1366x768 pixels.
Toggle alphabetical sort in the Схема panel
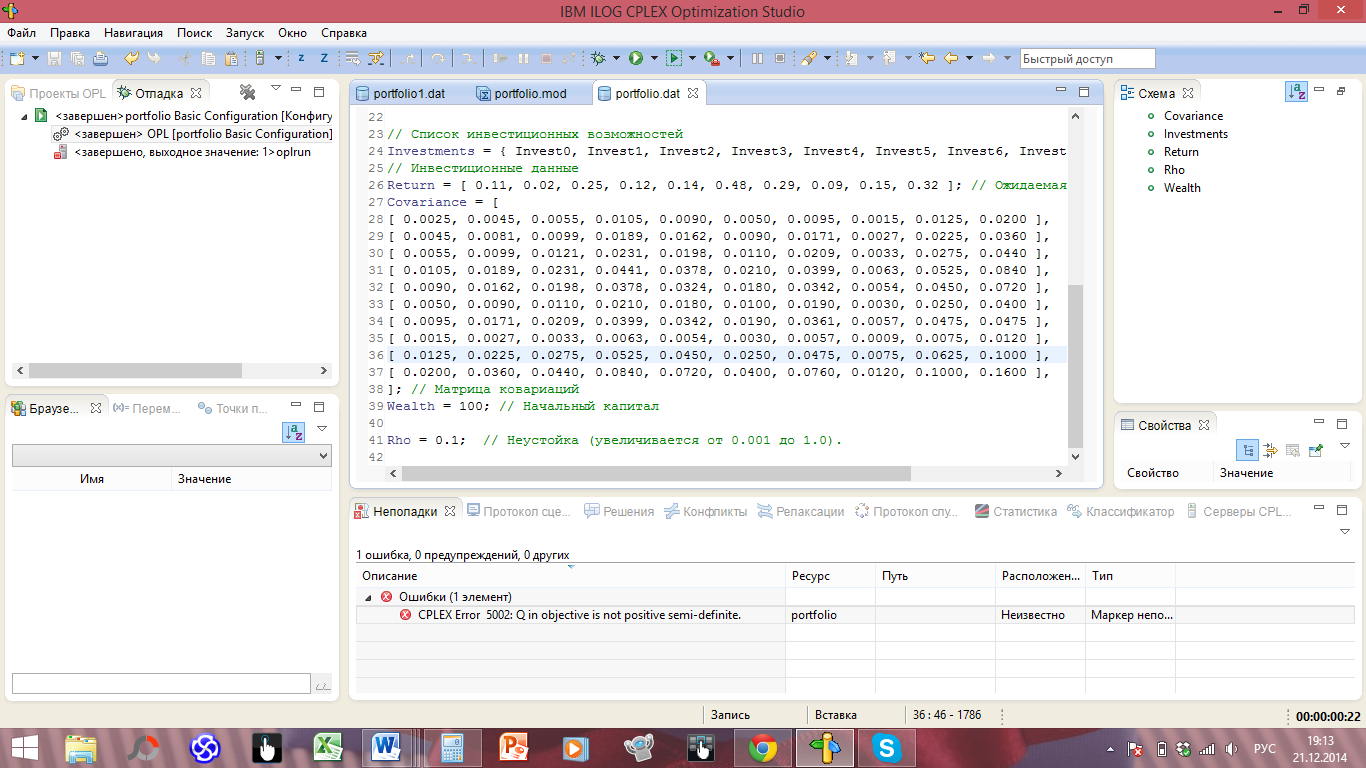click(1296, 92)
